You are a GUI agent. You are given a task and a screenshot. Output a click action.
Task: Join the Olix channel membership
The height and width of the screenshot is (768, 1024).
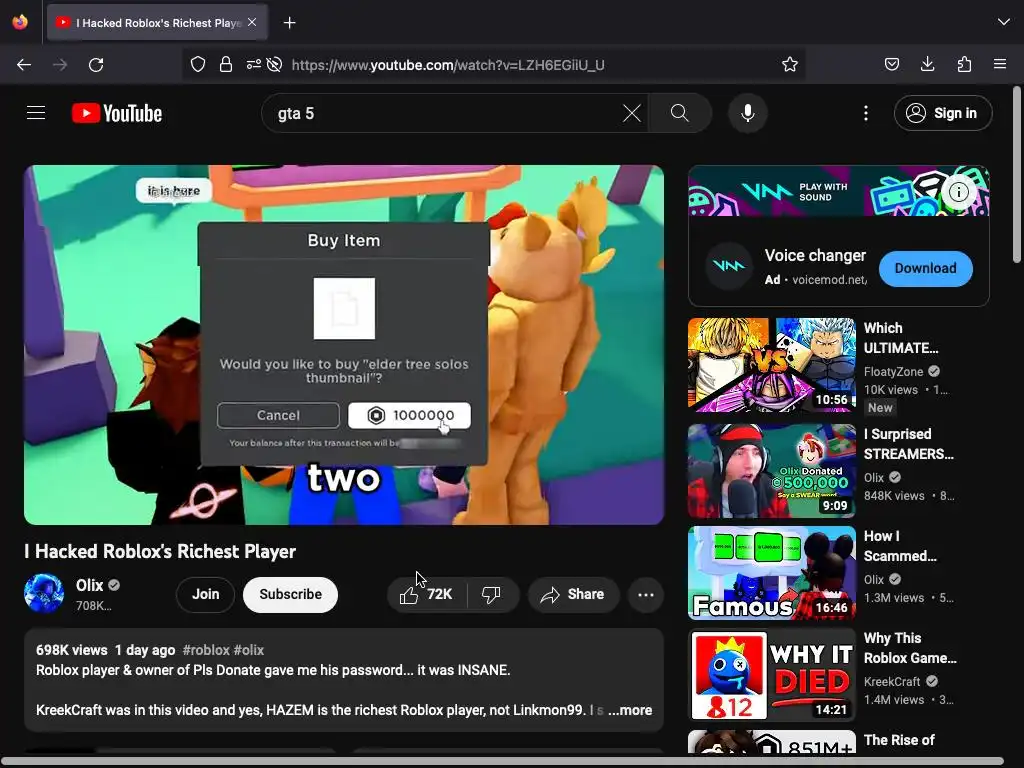206,594
